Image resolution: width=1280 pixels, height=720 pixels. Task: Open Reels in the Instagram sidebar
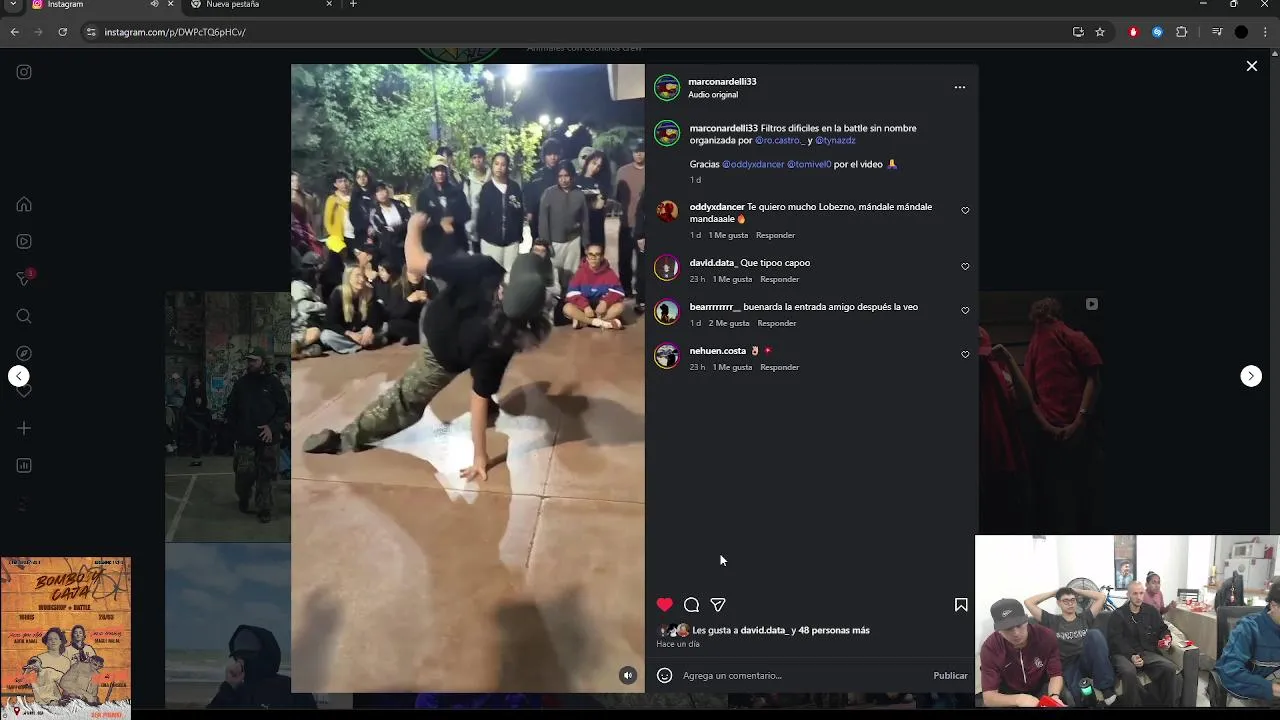[24, 241]
